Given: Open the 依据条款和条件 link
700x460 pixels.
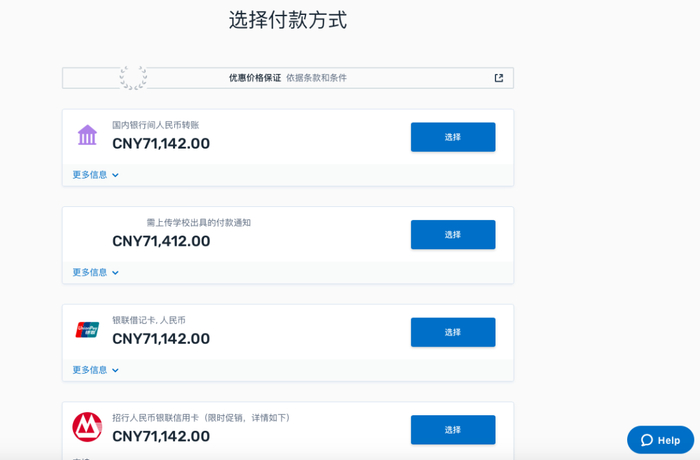Looking at the screenshot, I should [316, 78].
